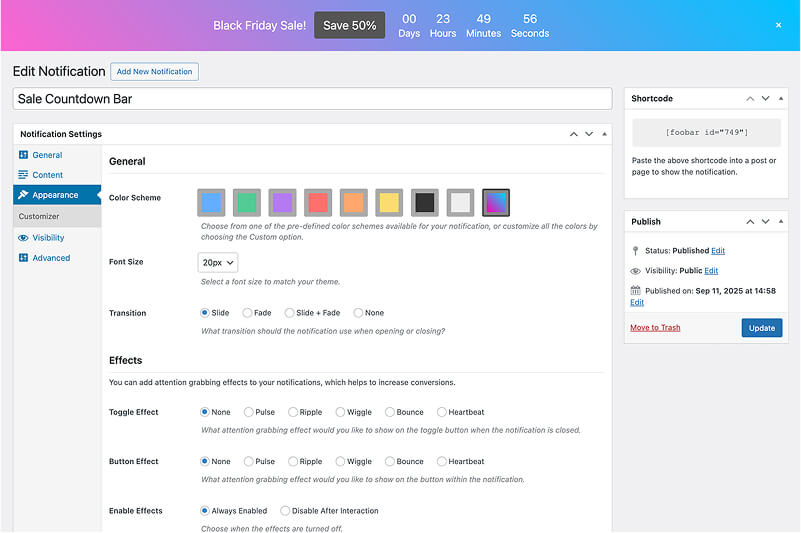Click the Content tab document icon
The width and height of the screenshot is (801, 533).
pos(23,175)
